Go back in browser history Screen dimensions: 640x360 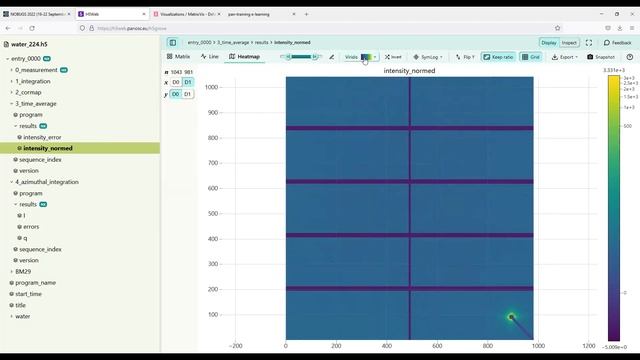(x=8, y=28)
